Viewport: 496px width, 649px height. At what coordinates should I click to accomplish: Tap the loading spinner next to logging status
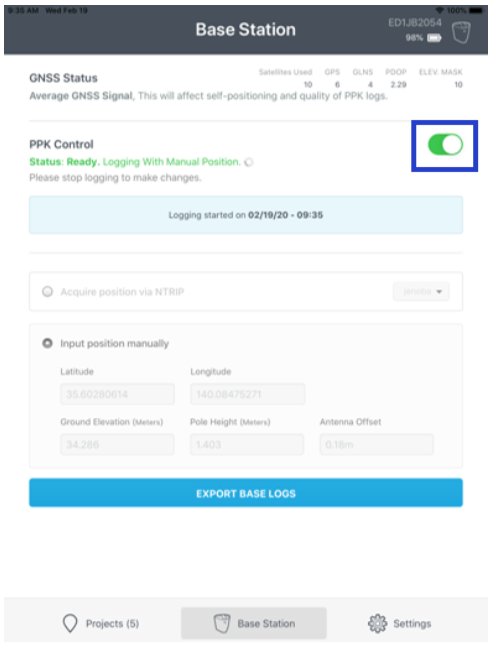pyautogui.click(x=248, y=162)
